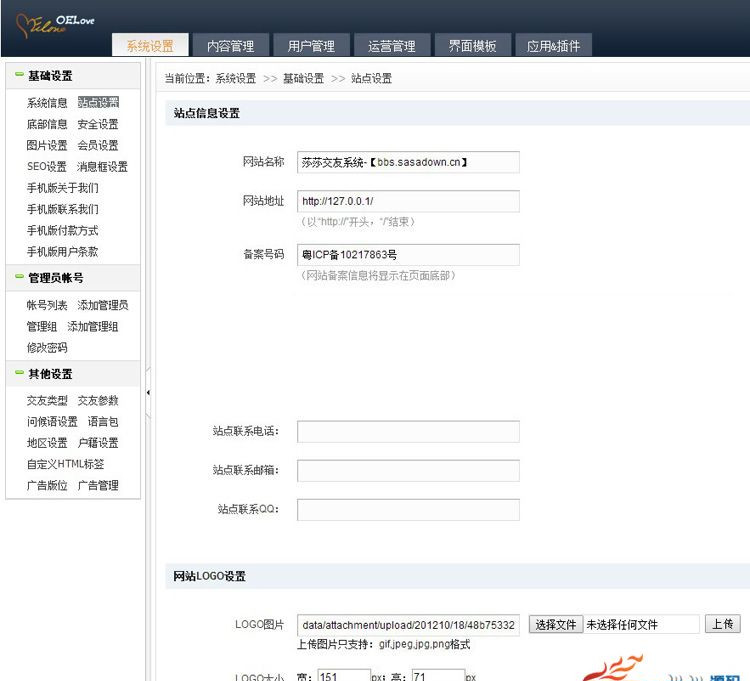Switch to the 内容管理 tab

click(231, 45)
